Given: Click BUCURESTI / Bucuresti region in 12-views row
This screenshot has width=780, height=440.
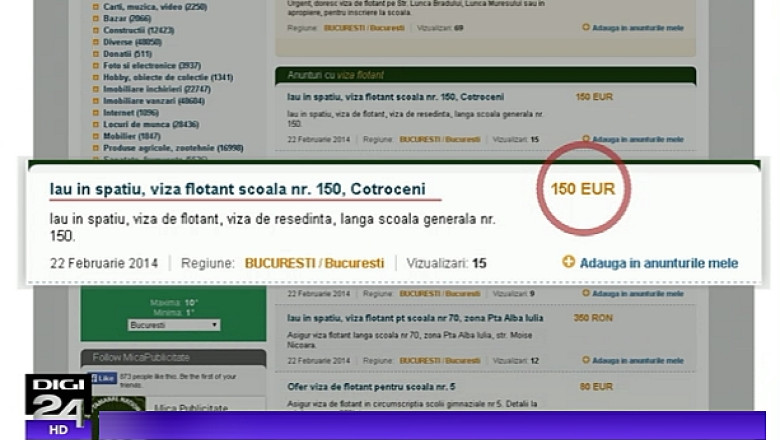Looking at the screenshot, I should [440, 360].
